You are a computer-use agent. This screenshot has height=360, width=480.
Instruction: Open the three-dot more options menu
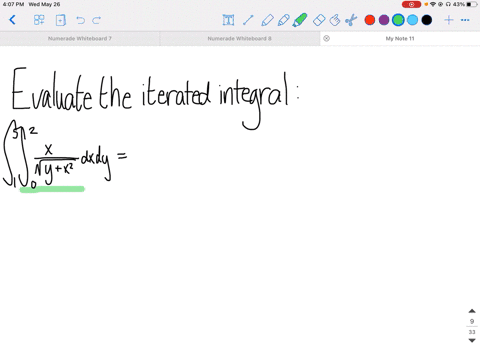click(465, 20)
